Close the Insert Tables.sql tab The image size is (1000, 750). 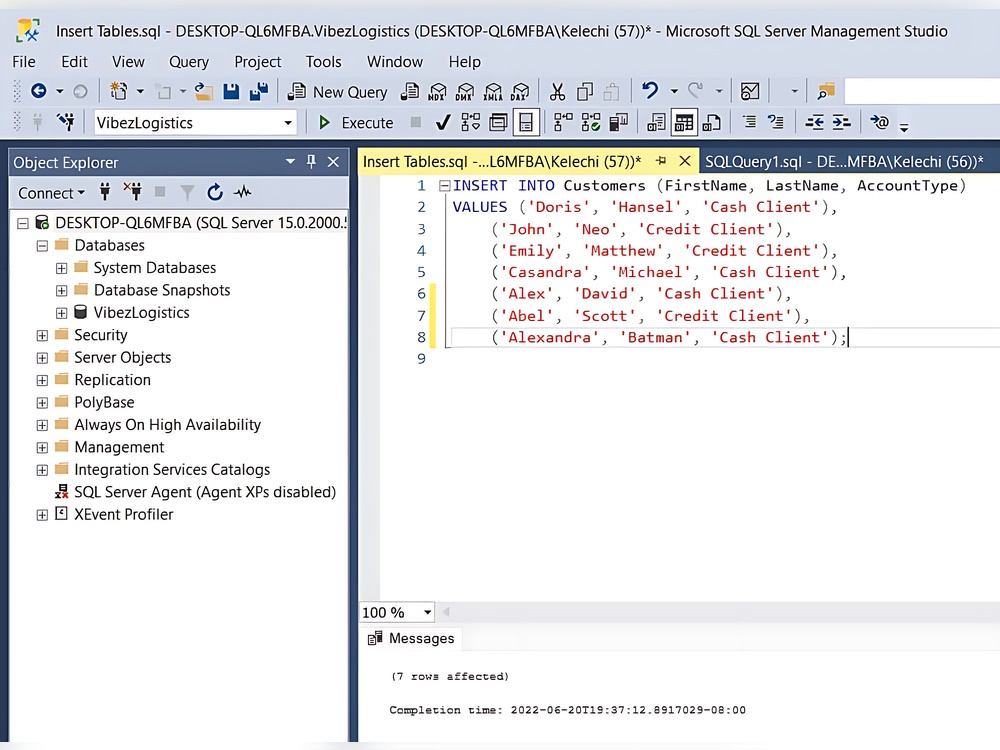tap(684, 161)
